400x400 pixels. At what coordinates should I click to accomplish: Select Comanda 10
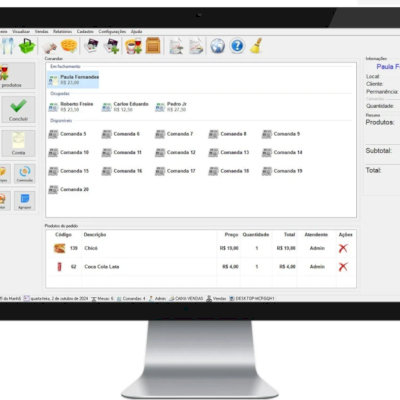coord(69,152)
